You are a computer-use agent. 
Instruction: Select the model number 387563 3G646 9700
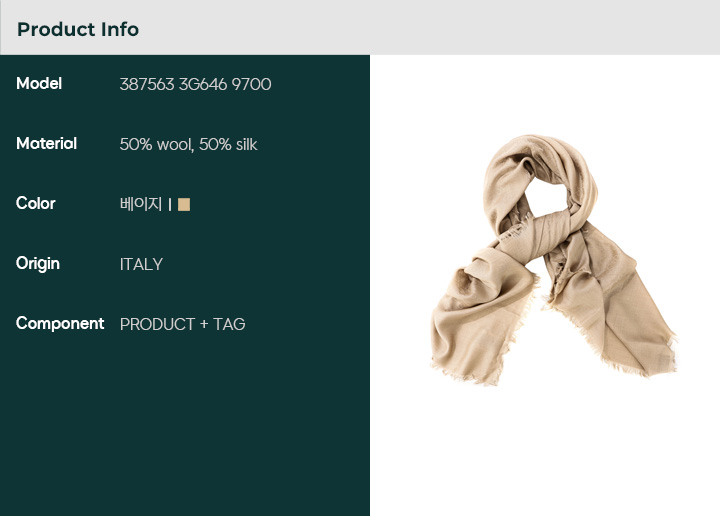(x=195, y=84)
